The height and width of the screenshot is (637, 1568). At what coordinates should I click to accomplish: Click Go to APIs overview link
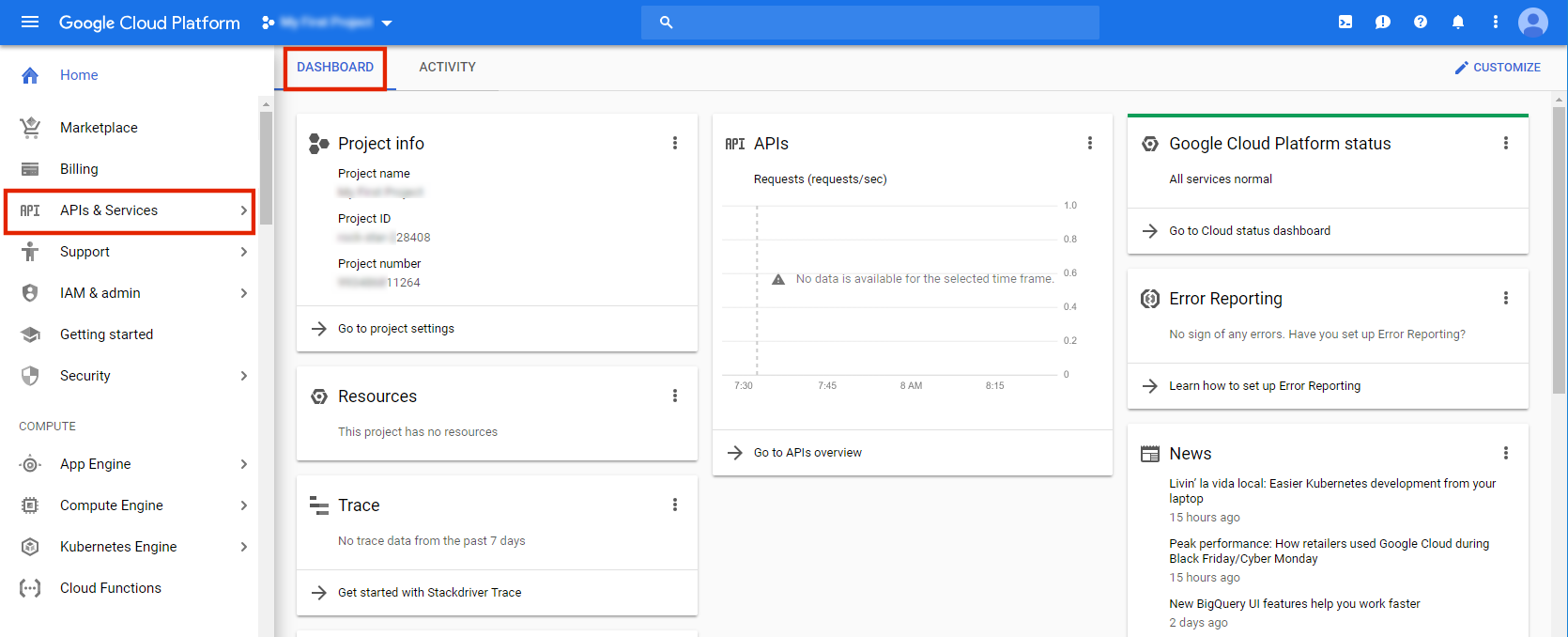(x=807, y=453)
